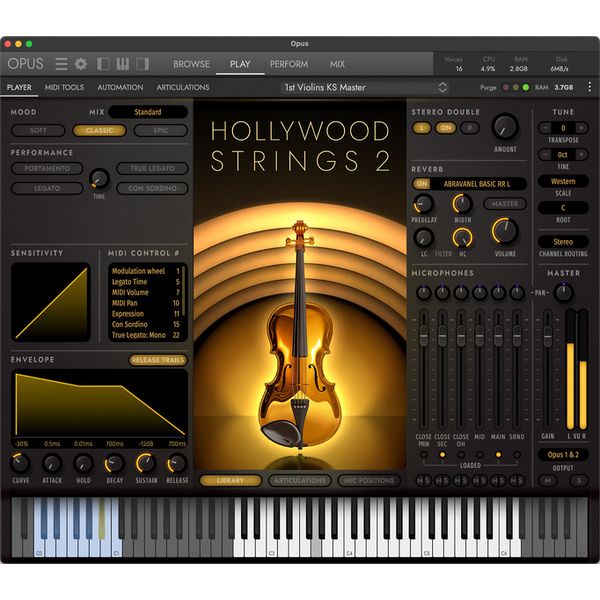This screenshot has height=600, width=600.
Task: Adjust the Master Pan knob
Action: click(x=563, y=293)
